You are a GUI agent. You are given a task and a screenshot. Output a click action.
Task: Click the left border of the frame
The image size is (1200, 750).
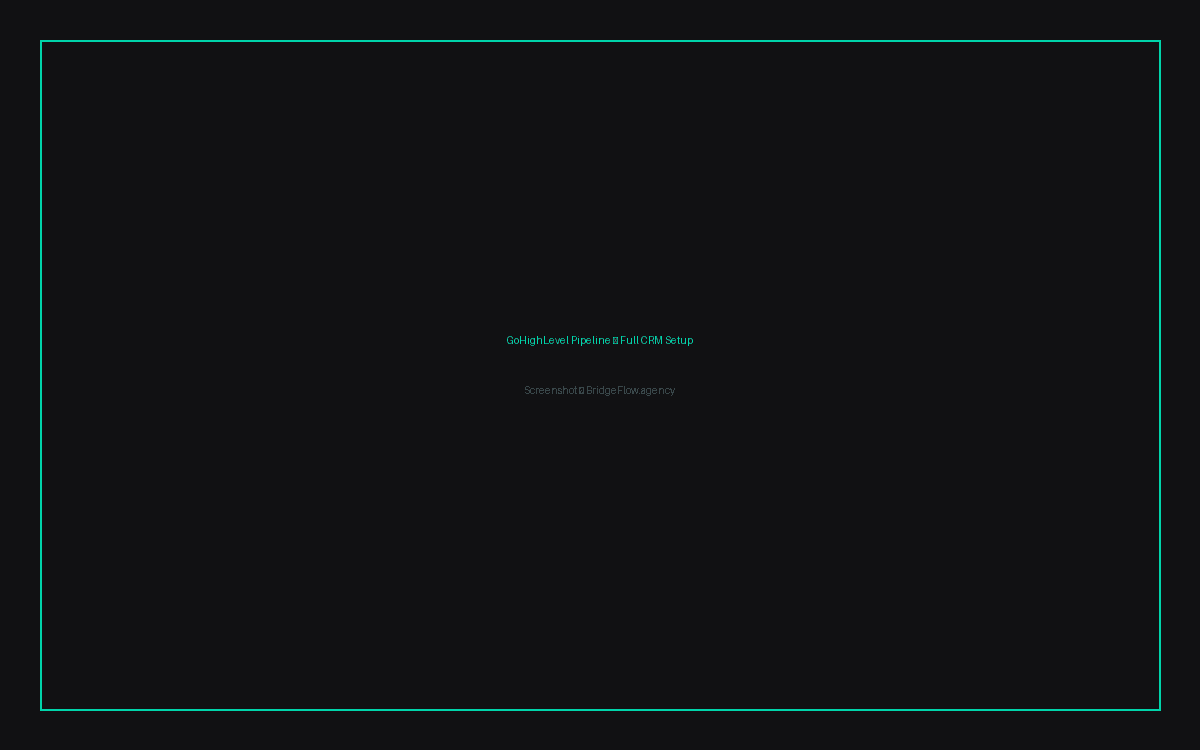41,375
